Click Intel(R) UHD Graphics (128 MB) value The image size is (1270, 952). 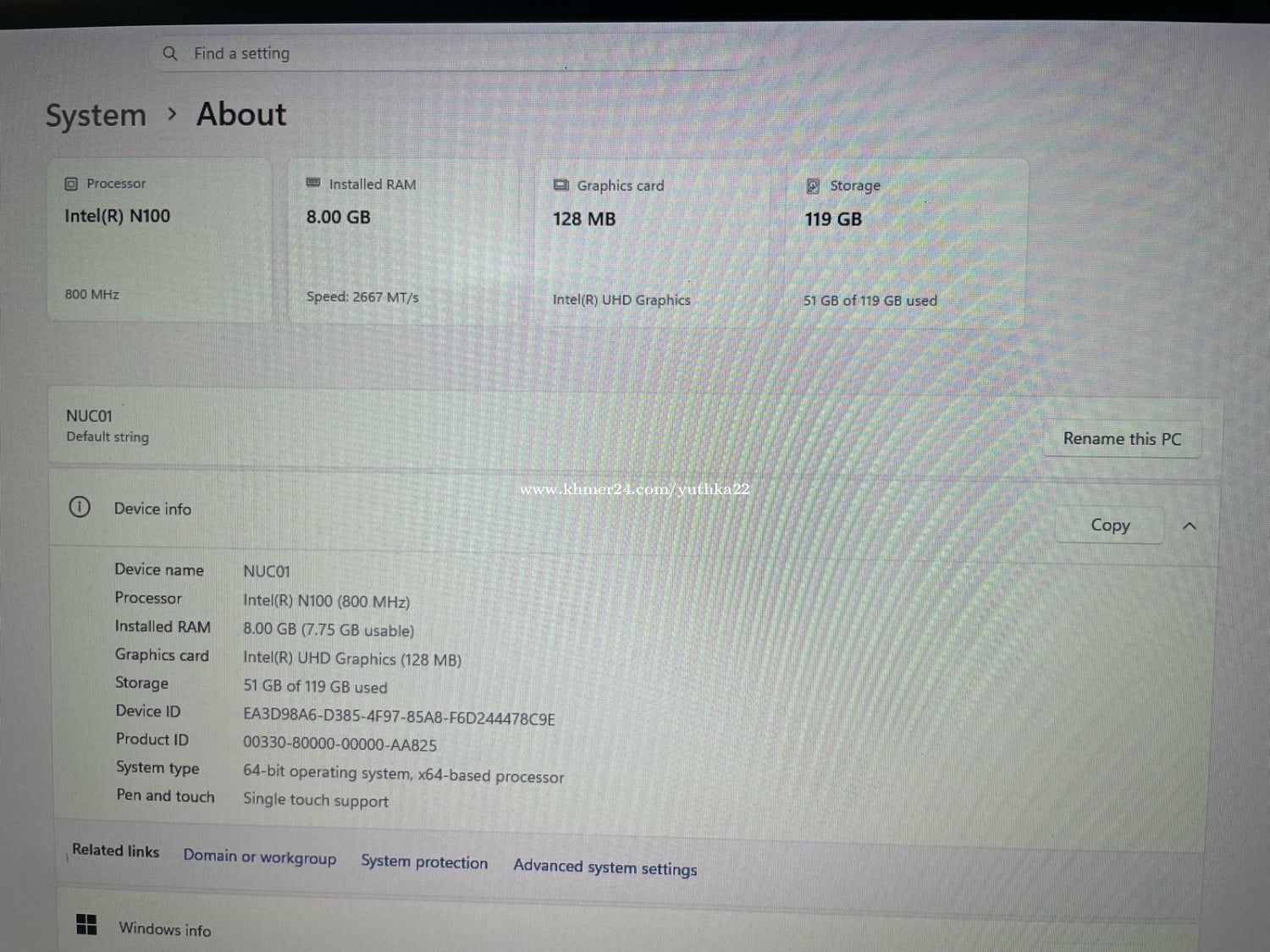tap(352, 658)
